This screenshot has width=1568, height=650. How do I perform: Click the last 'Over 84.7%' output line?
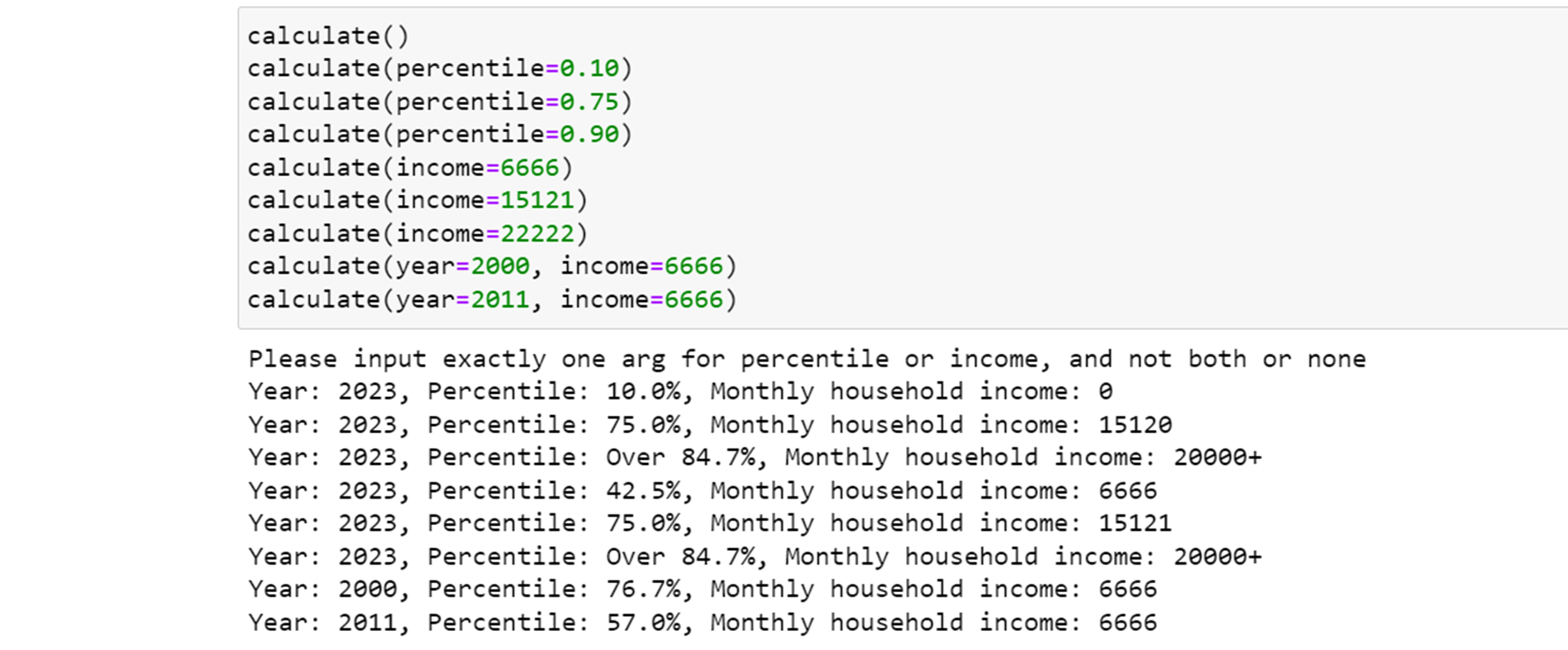(754, 557)
